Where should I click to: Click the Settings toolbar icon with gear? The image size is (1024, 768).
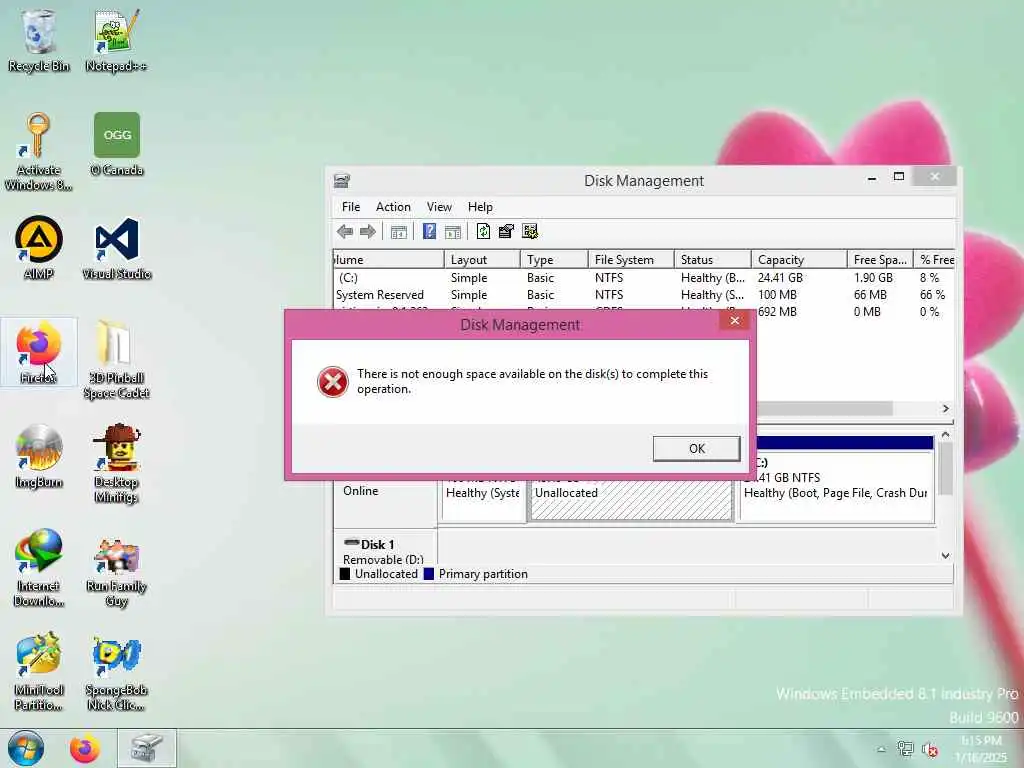click(530, 231)
